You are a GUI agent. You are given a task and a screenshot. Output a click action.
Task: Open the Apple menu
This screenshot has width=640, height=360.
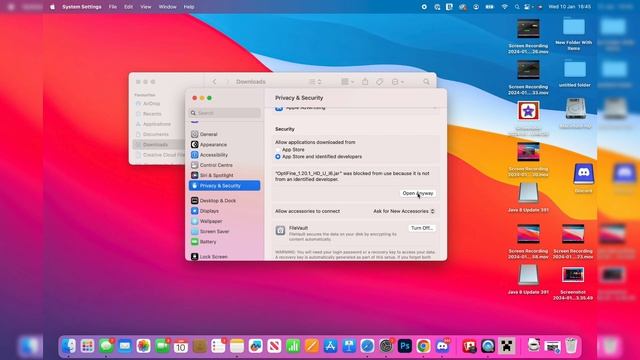[53, 7]
